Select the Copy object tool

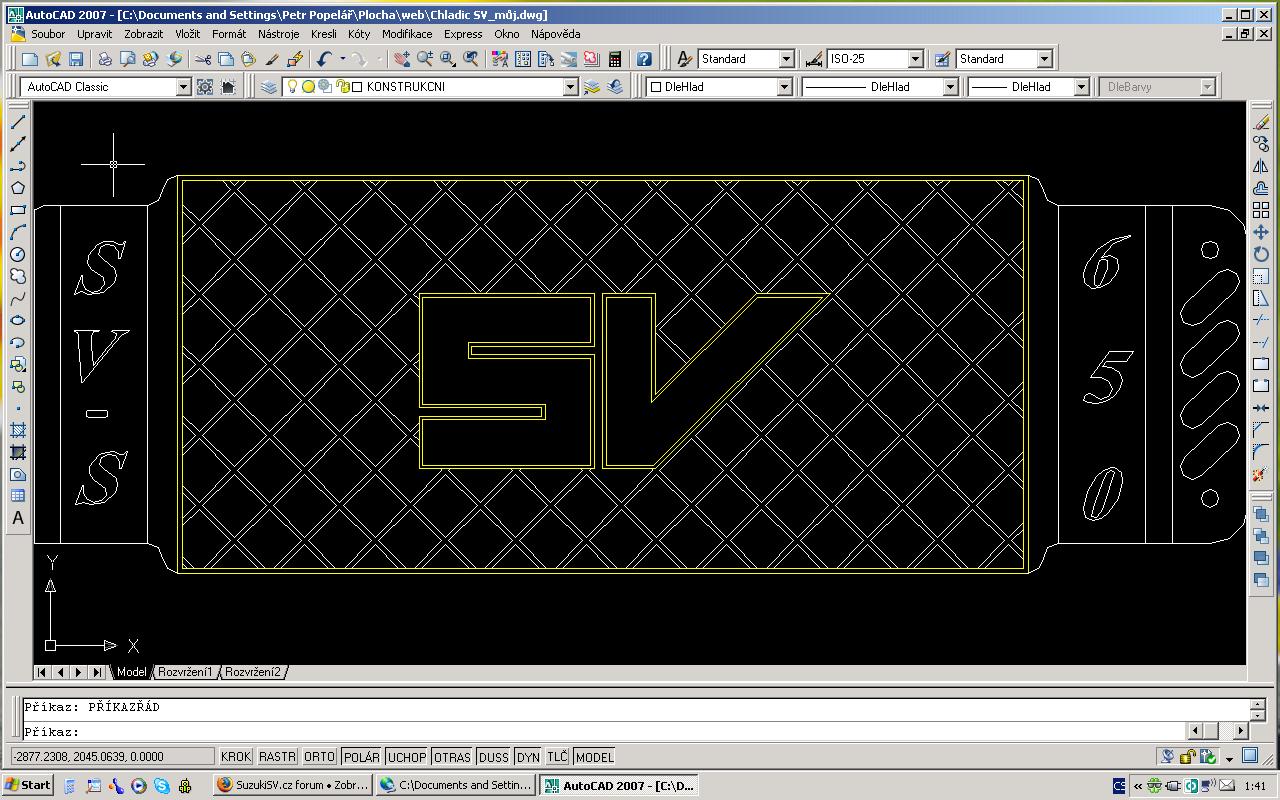tap(1261, 144)
